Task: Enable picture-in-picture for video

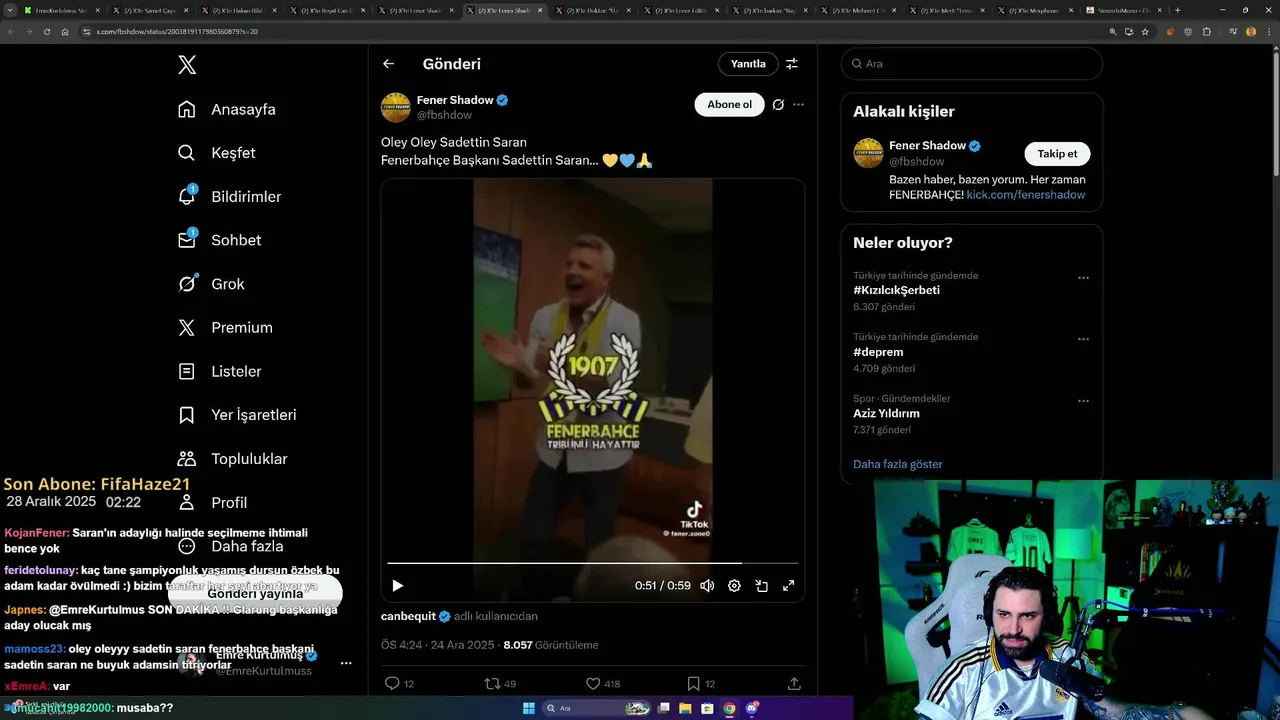Action: tap(761, 586)
